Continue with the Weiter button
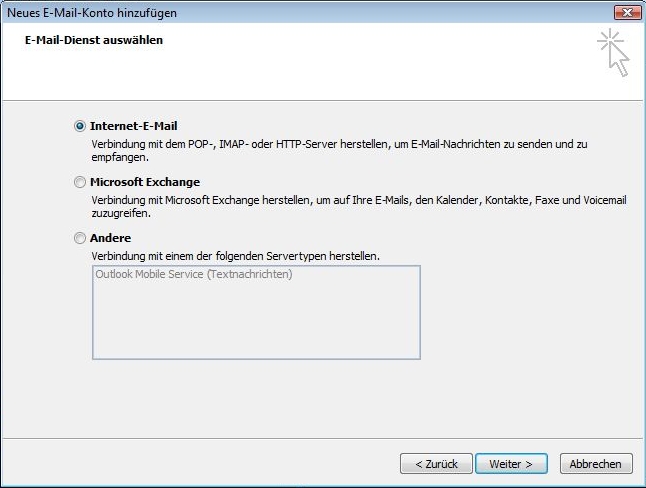This screenshot has height=488, width=646. 511,464
